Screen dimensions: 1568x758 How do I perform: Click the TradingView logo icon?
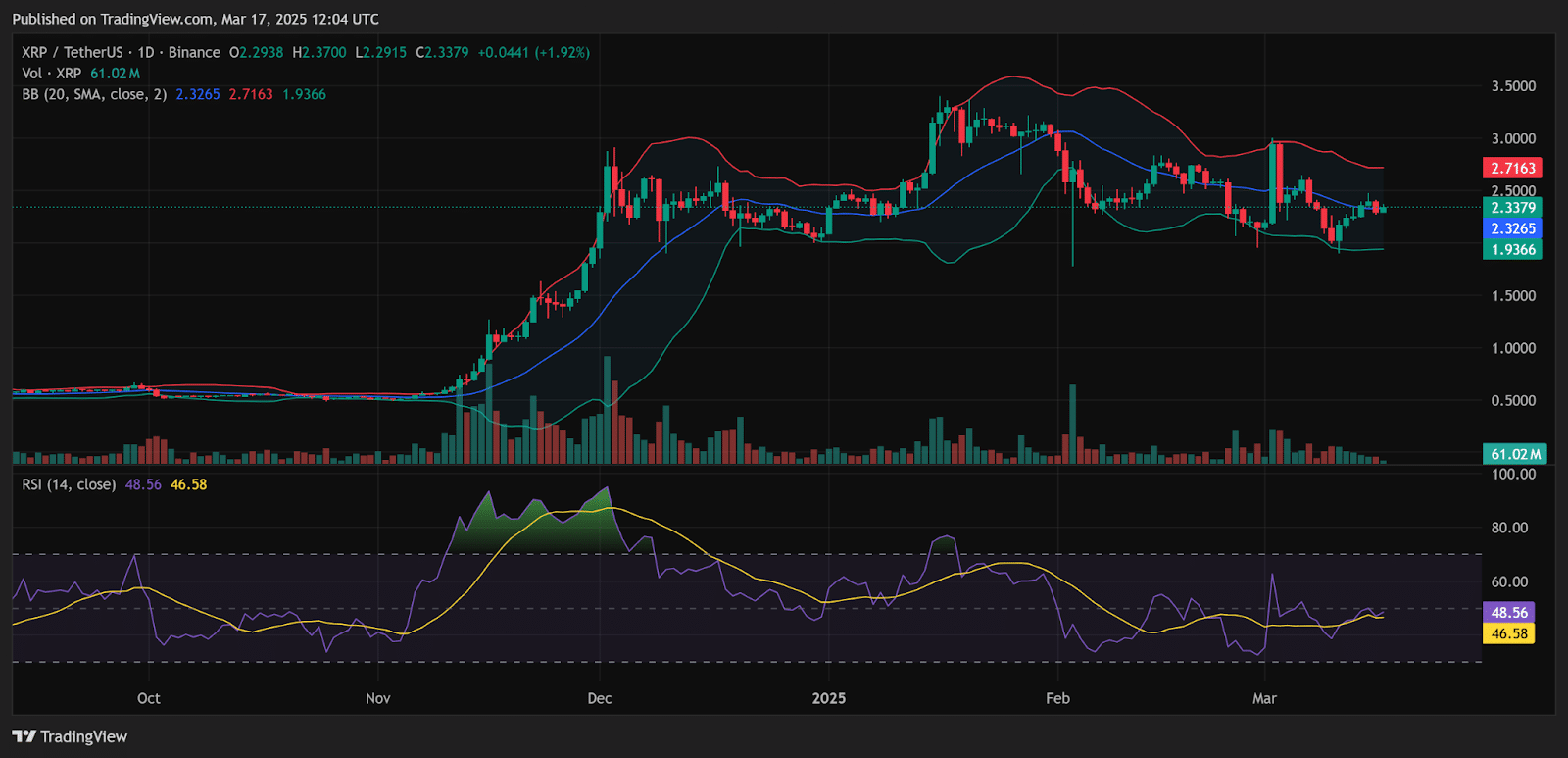24,736
